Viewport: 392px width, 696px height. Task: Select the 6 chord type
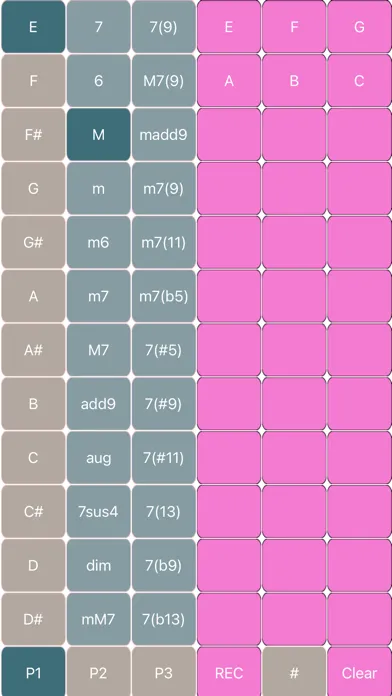pos(99,81)
